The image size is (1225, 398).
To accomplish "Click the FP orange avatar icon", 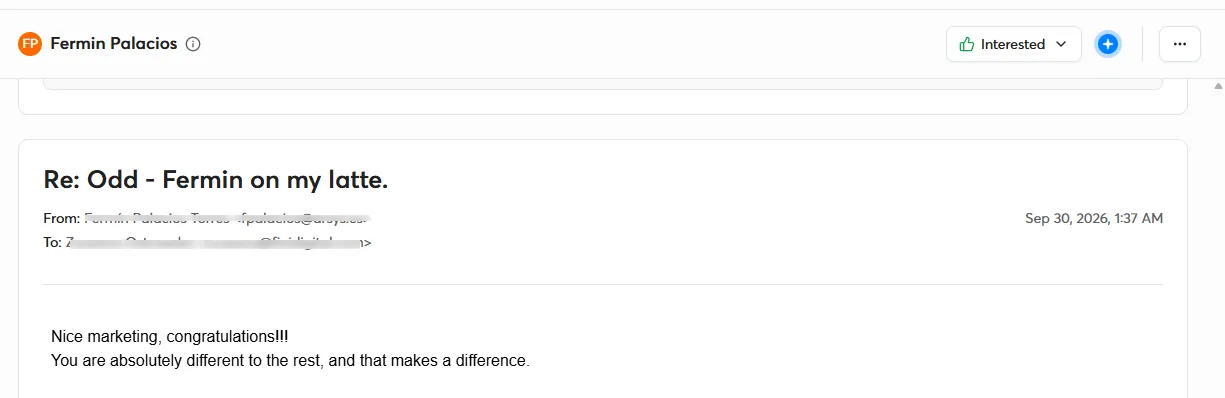I will click(30, 44).
